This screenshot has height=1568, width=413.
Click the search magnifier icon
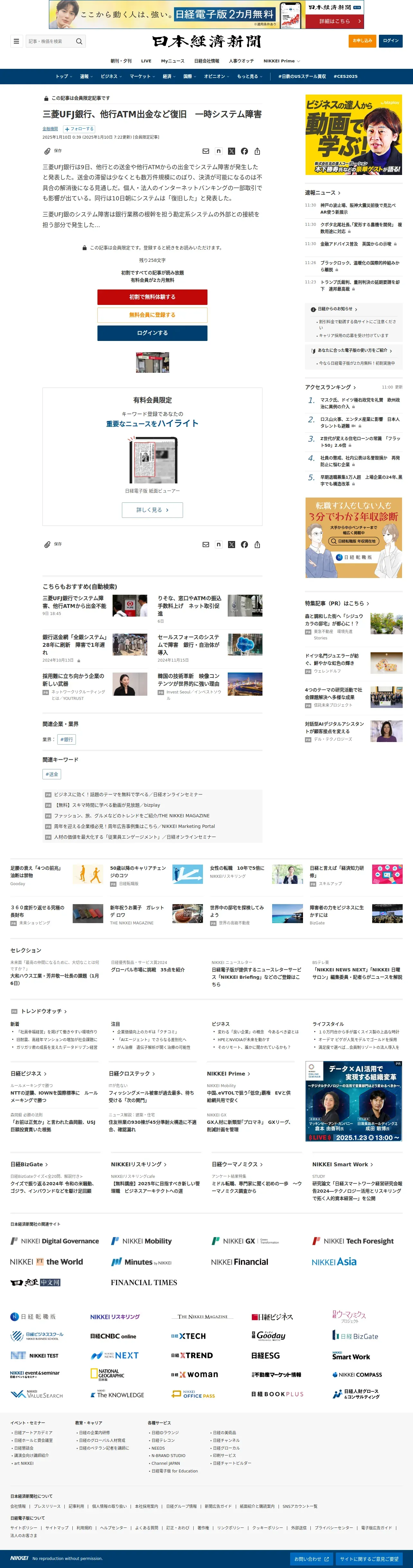tap(78, 41)
